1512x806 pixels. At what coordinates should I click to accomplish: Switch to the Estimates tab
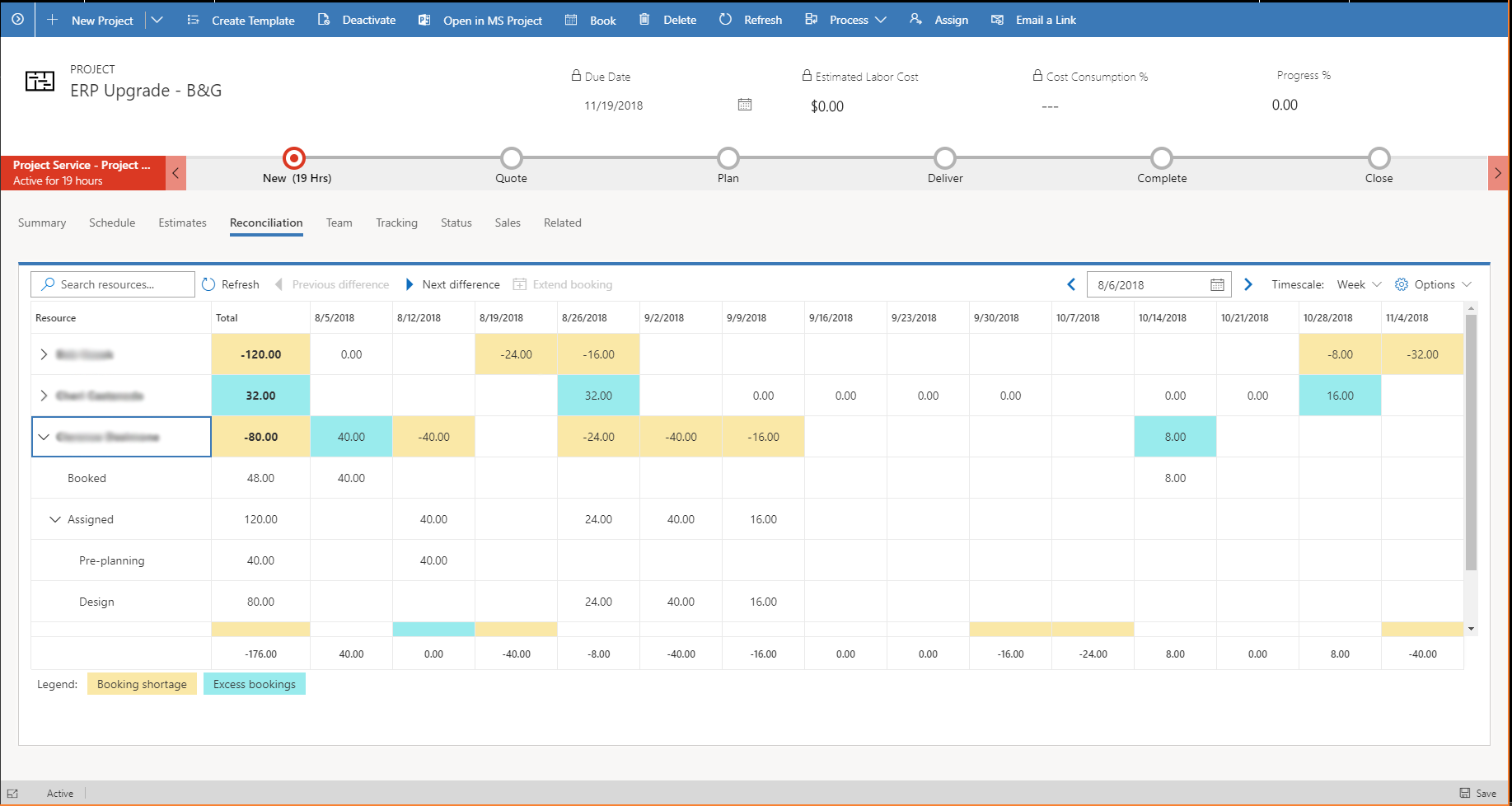tap(182, 223)
